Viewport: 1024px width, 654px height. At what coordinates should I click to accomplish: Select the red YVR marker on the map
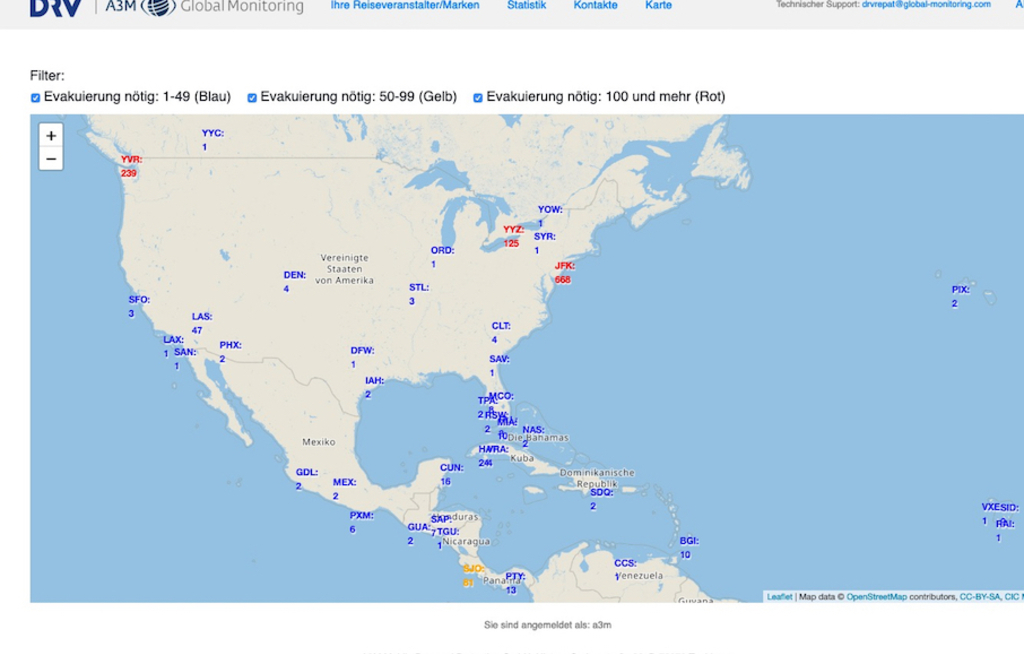131,166
